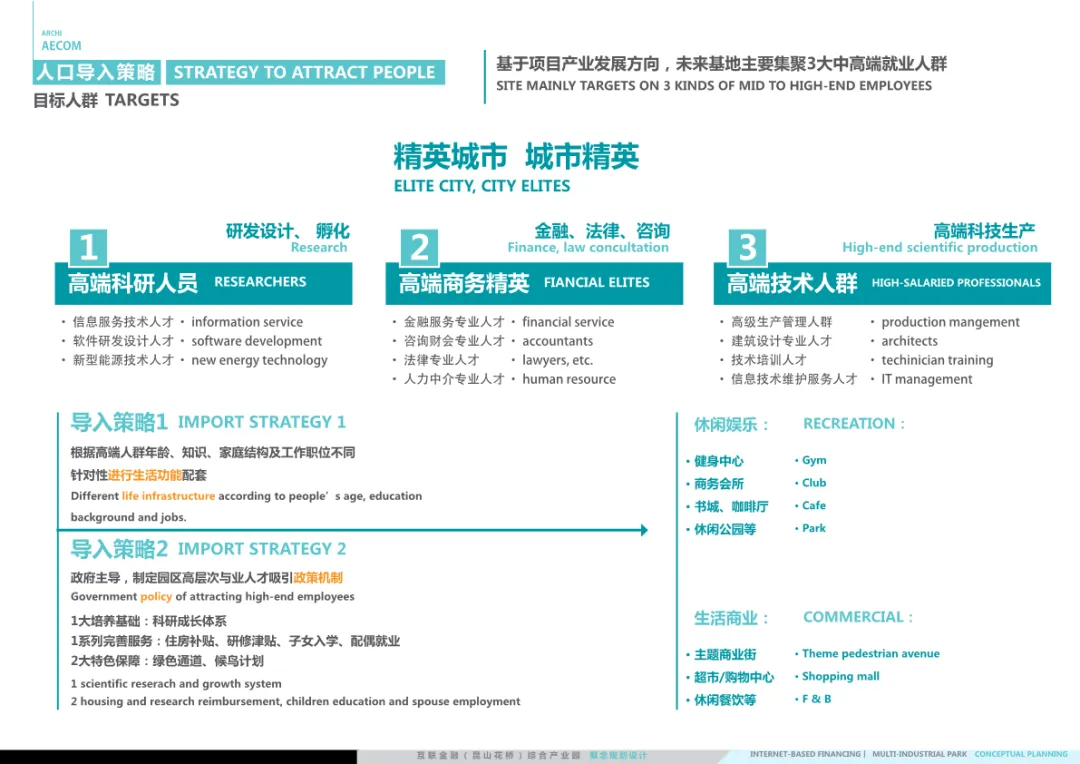Click 'human resource' list item
The width and height of the screenshot is (1080, 764).
569,379
